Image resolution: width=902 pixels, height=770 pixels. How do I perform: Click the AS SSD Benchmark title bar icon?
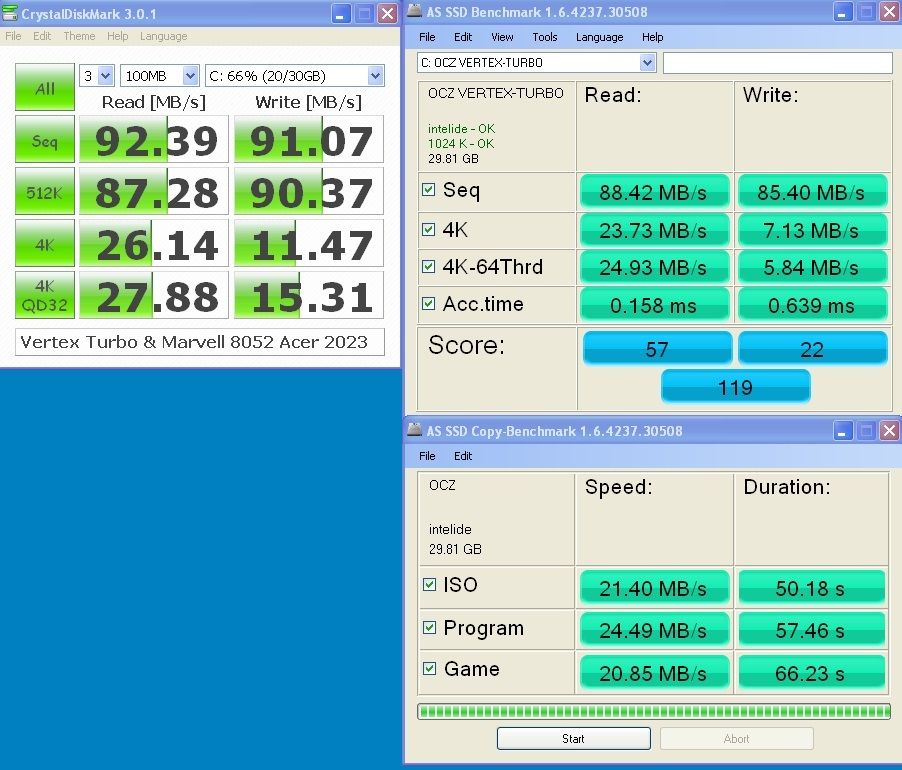coord(414,11)
